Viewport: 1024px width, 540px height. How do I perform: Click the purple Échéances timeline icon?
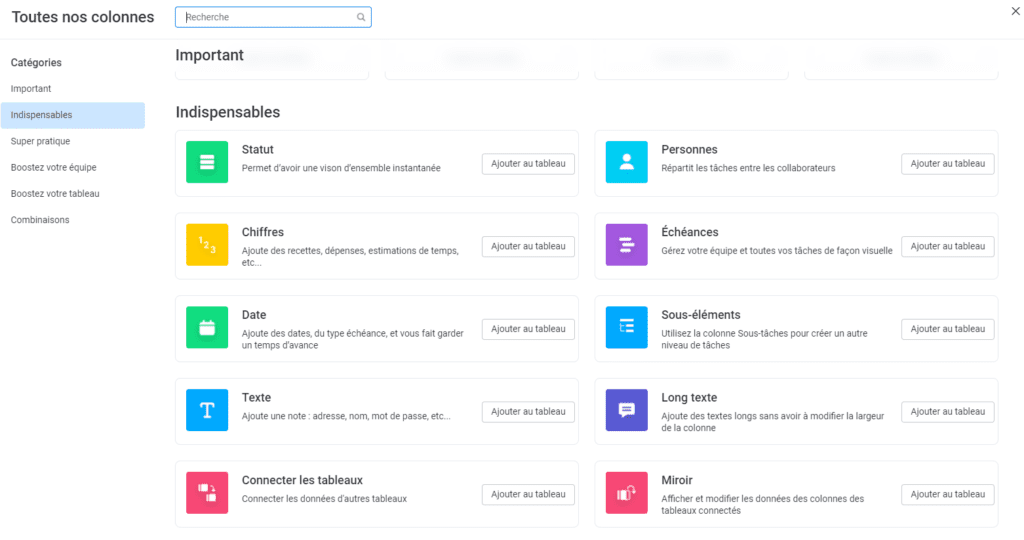click(626, 245)
